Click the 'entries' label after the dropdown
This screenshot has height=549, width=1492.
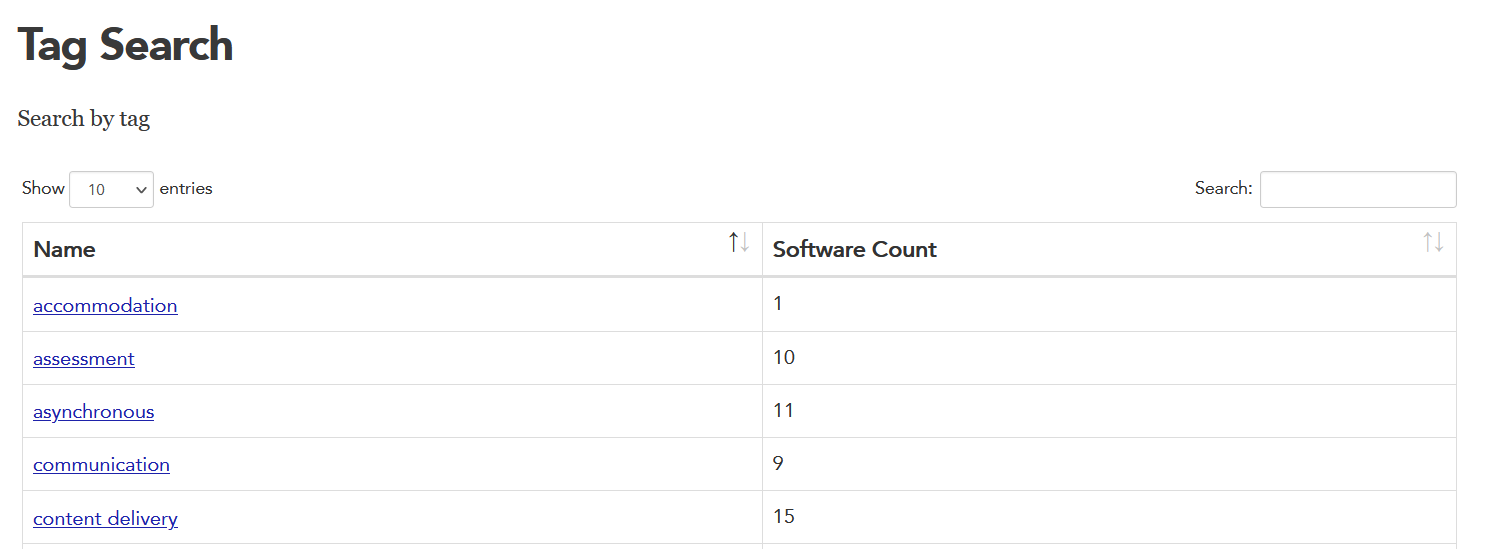[186, 188]
